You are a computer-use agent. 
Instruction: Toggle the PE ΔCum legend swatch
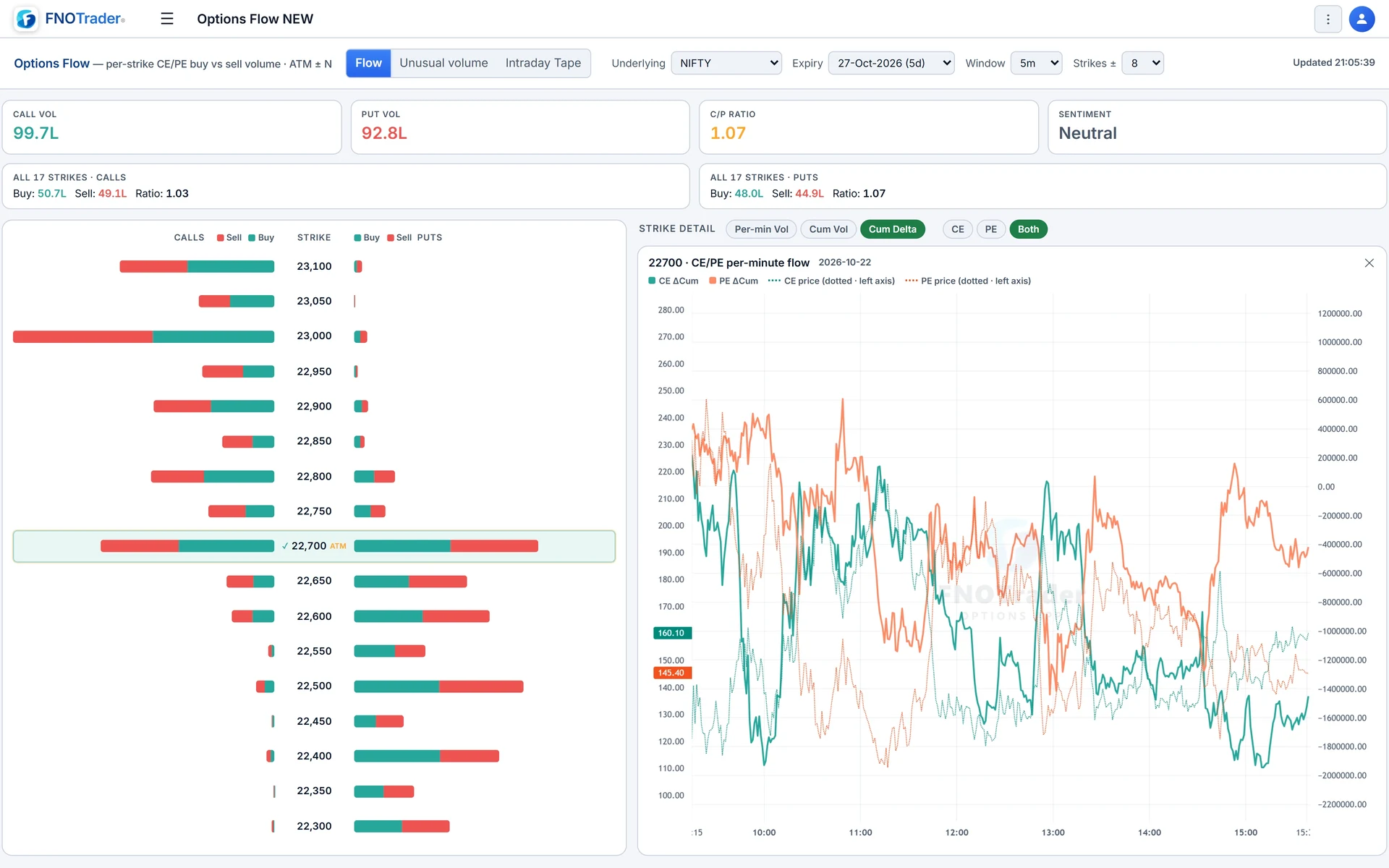tap(713, 281)
